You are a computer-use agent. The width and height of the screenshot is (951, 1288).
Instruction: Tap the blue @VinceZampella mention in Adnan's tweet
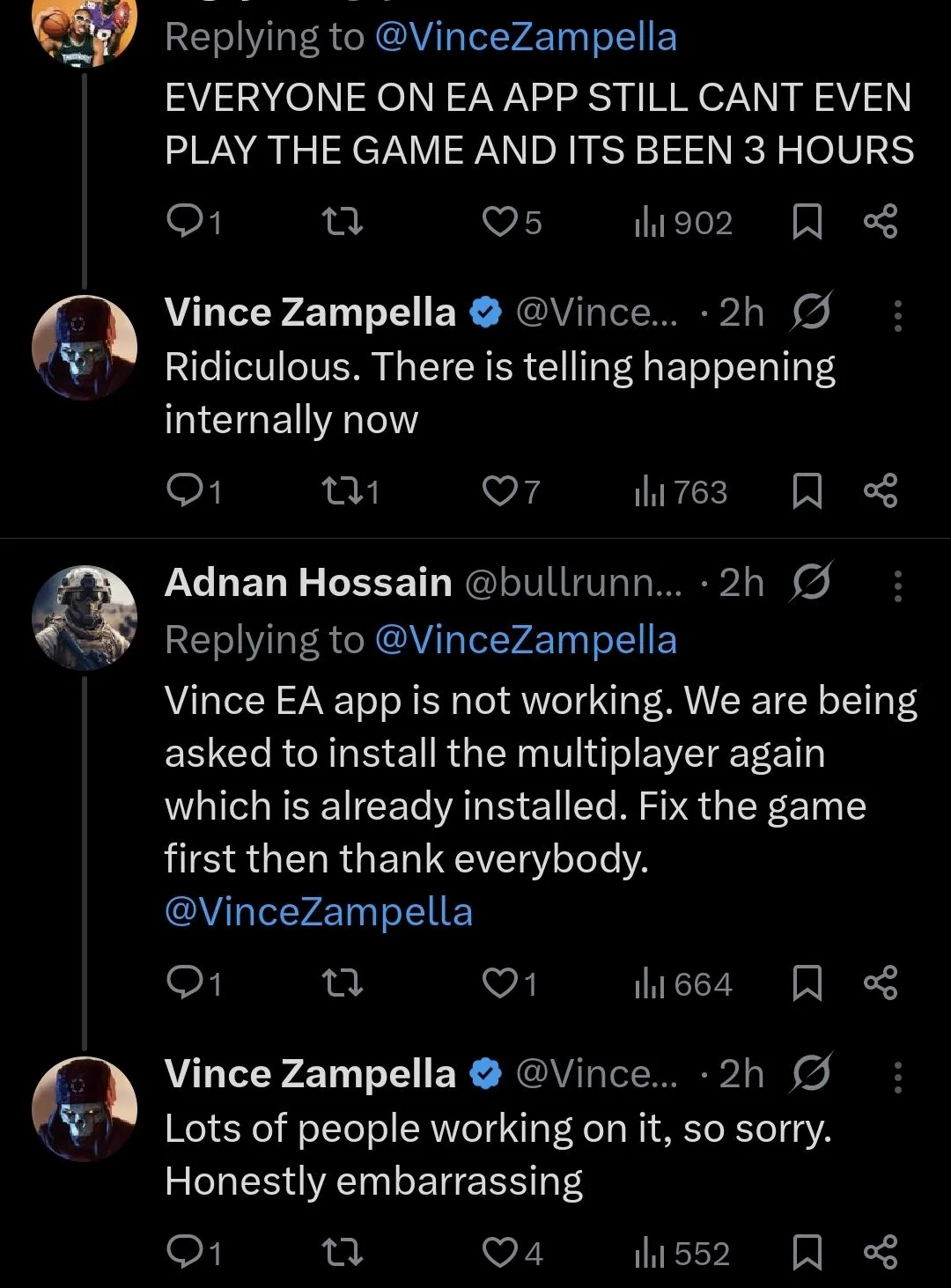tap(318, 912)
